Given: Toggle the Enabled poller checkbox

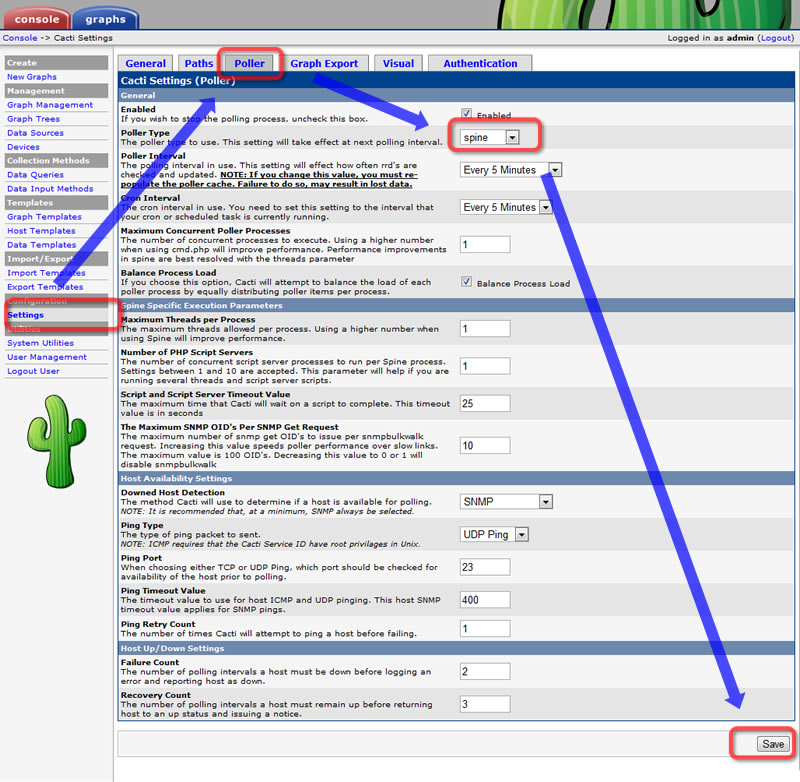Looking at the screenshot, I should tap(466, 113).
